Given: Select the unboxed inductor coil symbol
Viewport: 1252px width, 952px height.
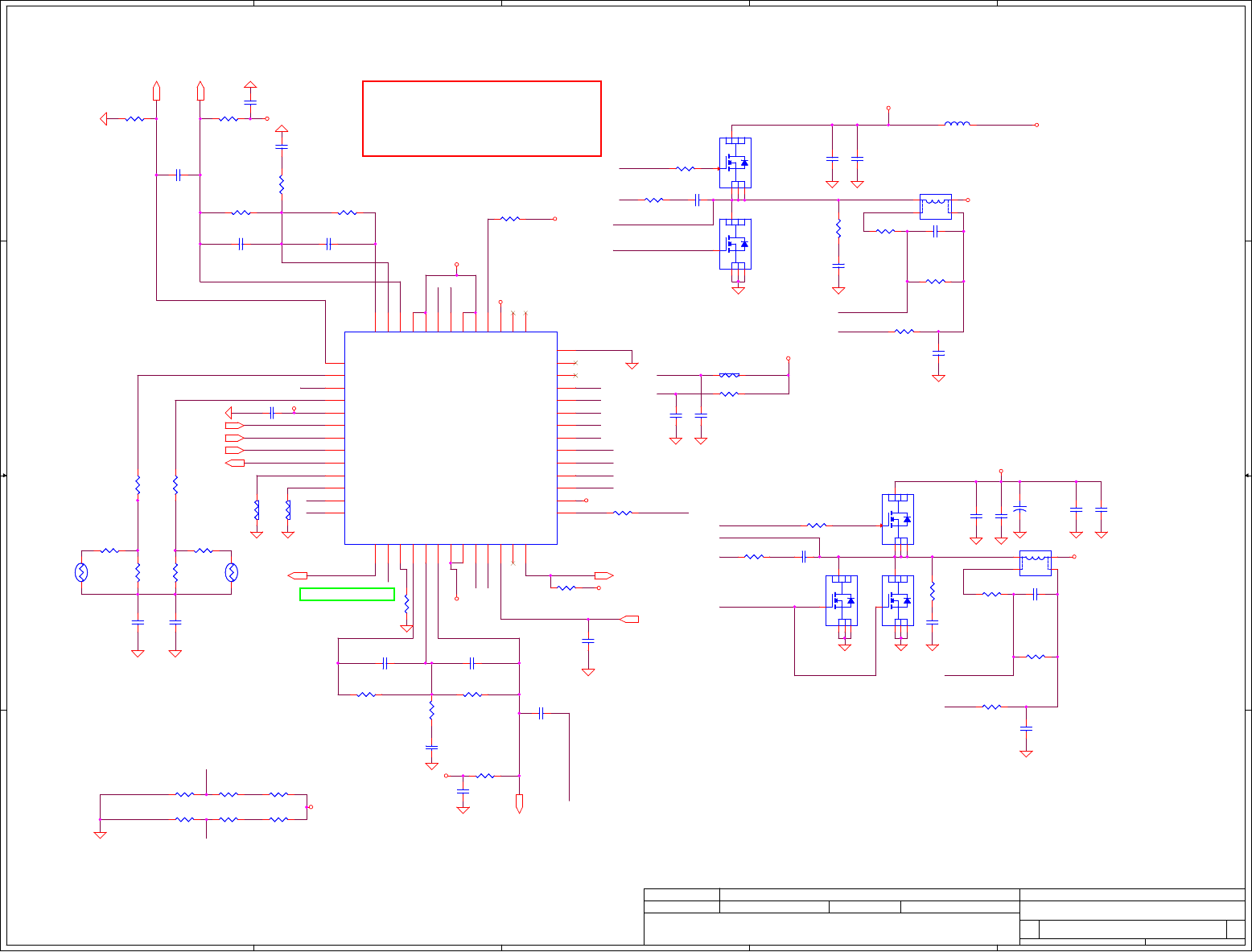Looking at the screenshot, I should (957, 124).
